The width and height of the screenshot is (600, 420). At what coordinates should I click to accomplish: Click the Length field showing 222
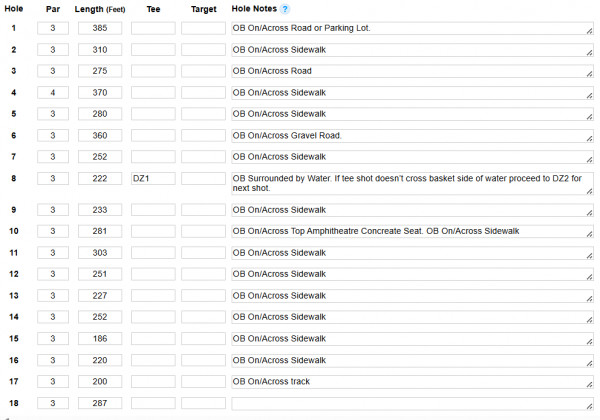click(100, 178)
